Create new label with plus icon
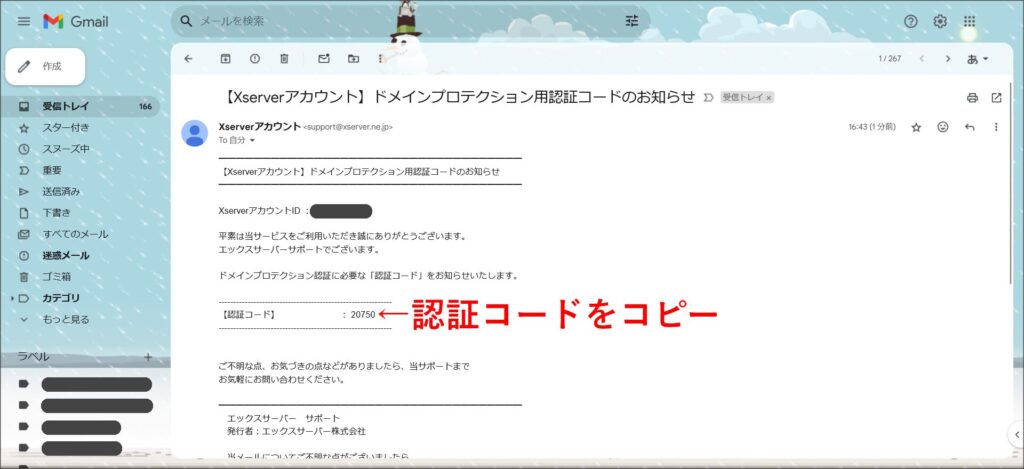The height and width of the screenshot is (469, 1024). click(x=148, y=357)
